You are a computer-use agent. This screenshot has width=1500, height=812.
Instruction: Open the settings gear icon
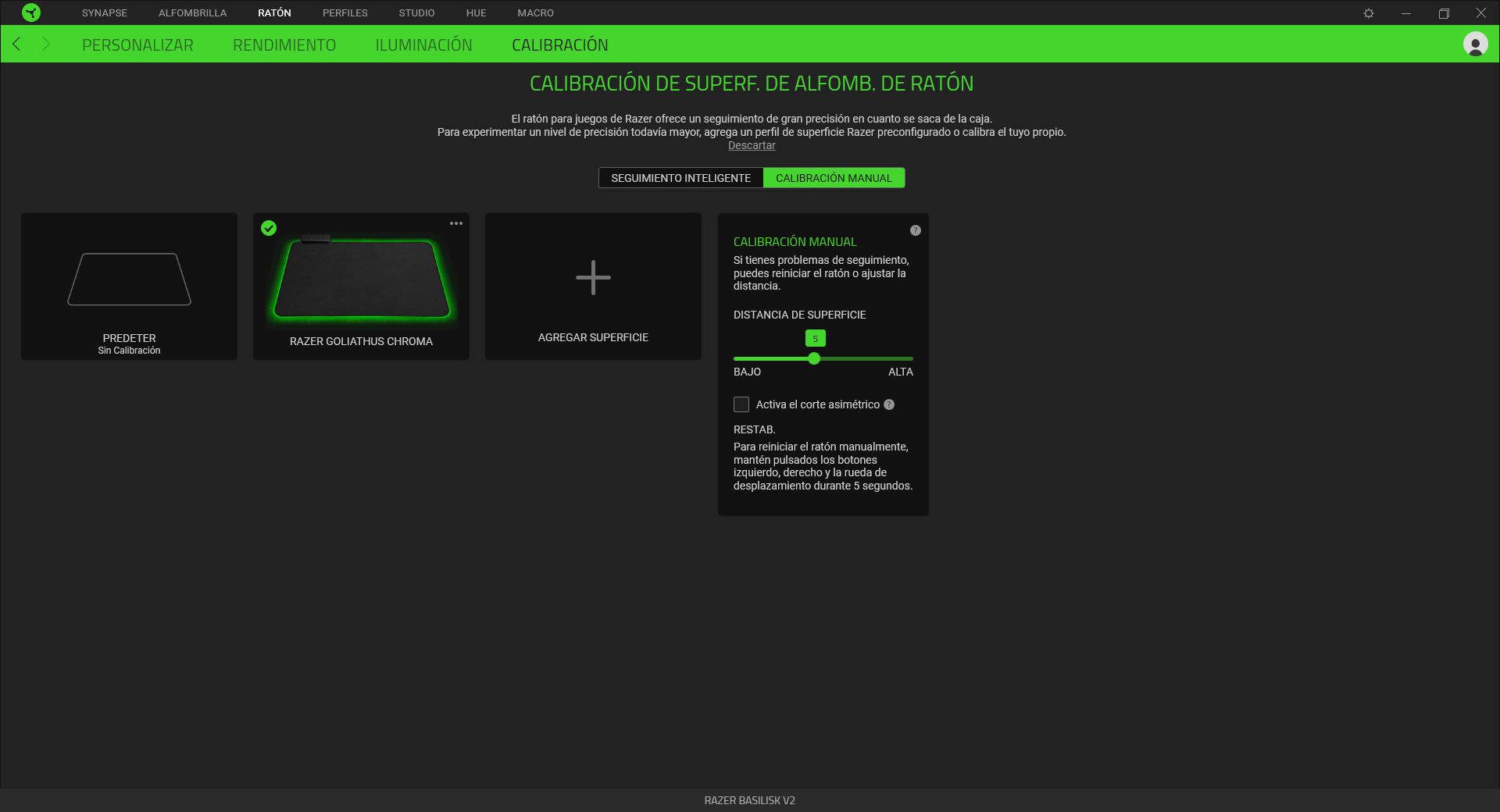[x=1368, y=13]
